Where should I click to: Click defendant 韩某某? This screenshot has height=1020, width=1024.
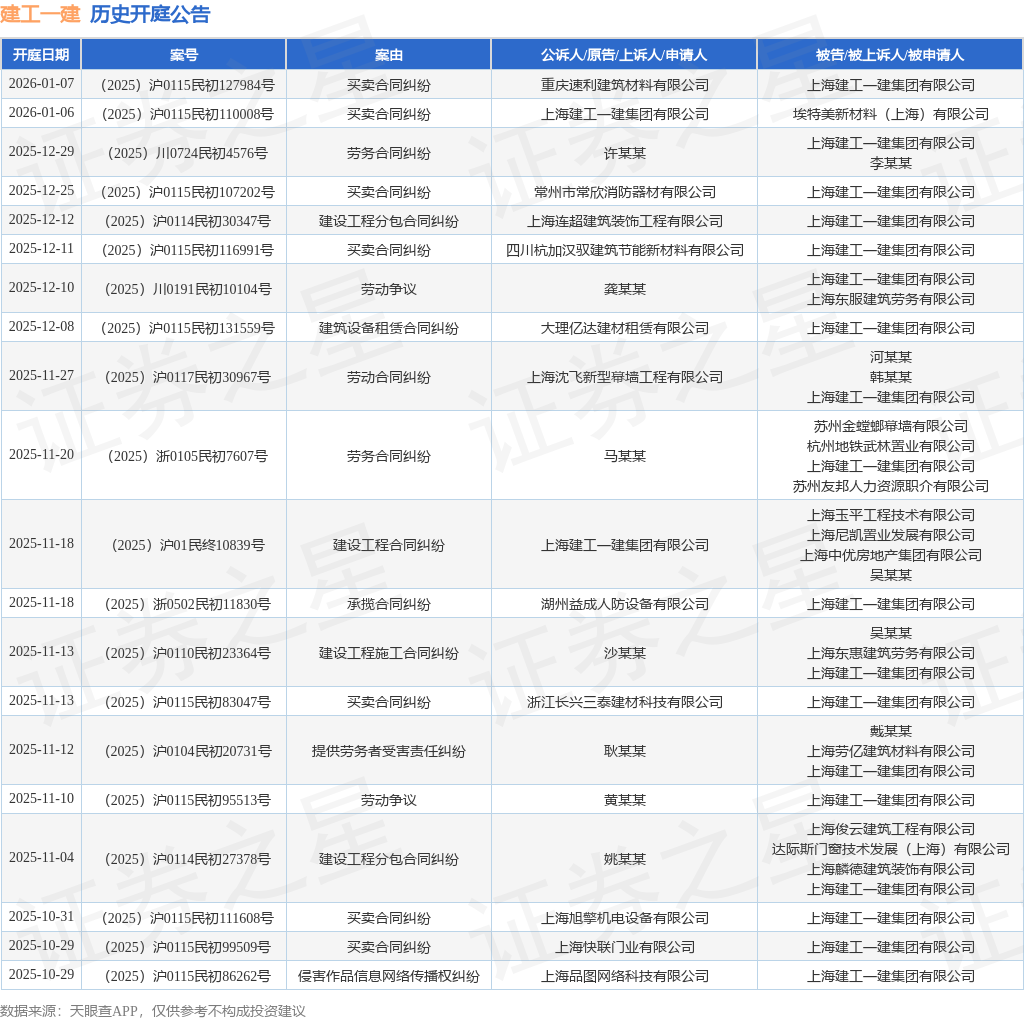point(890,377)
